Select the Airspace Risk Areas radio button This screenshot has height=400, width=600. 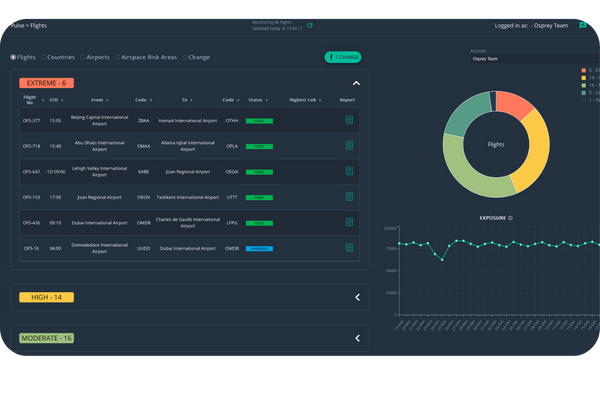coord(117,57)
